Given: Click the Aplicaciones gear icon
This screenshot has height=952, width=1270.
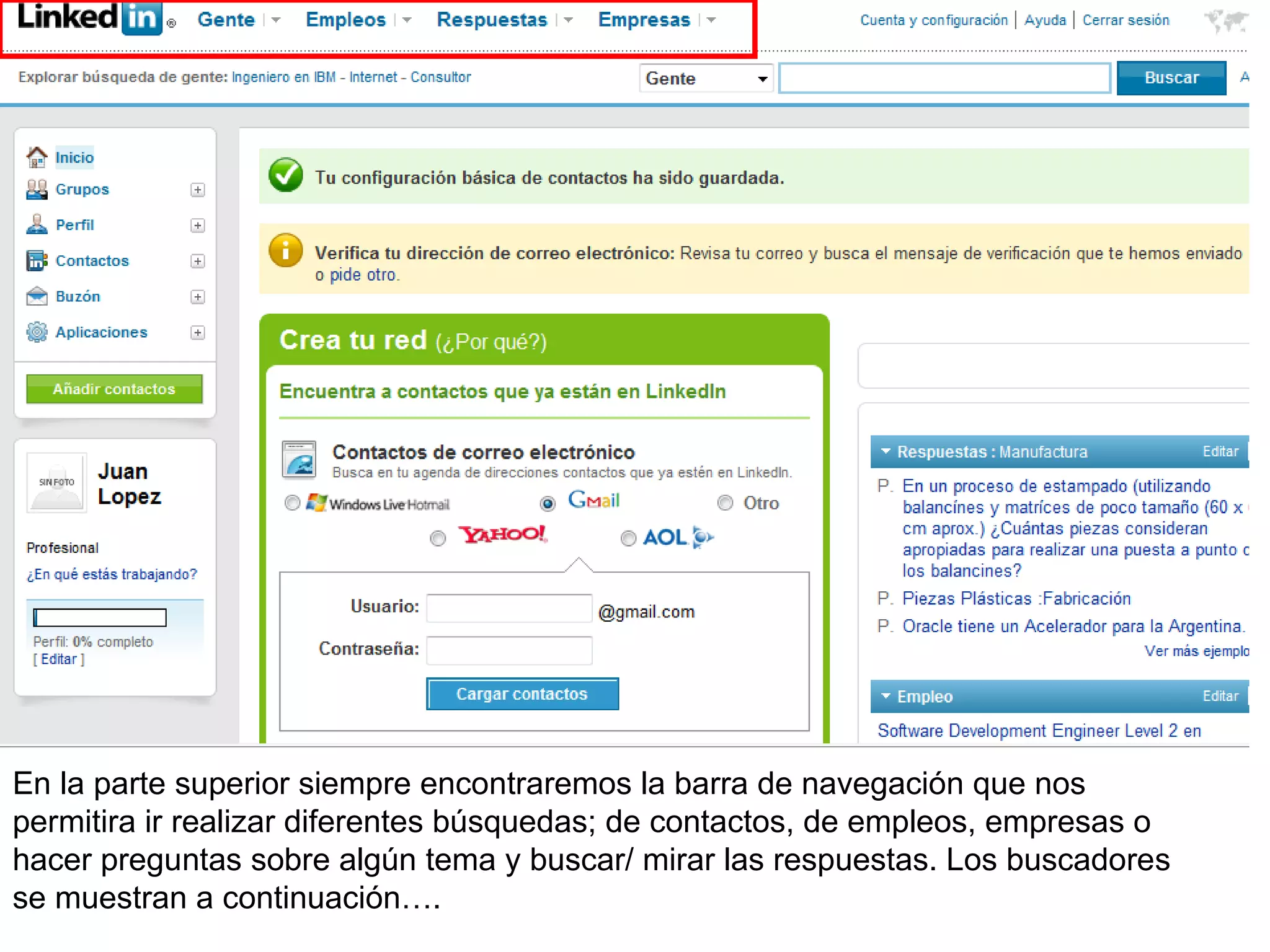Looking at the screenshot, I should [37, 332].
